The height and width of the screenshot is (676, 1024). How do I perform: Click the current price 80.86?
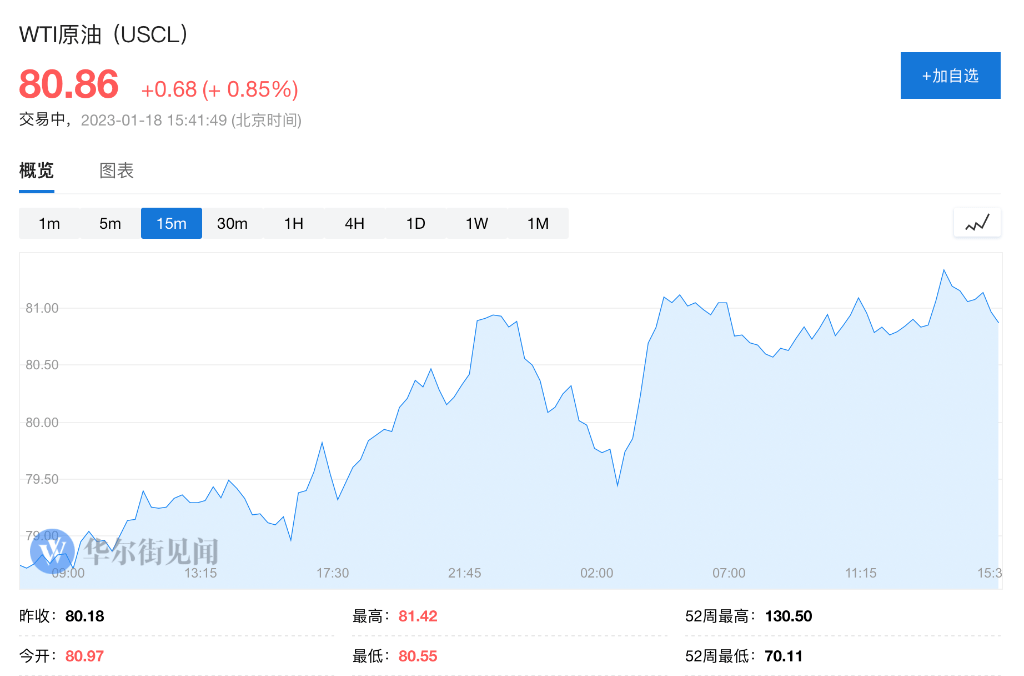pyautogui.click(x=69, y=85)
